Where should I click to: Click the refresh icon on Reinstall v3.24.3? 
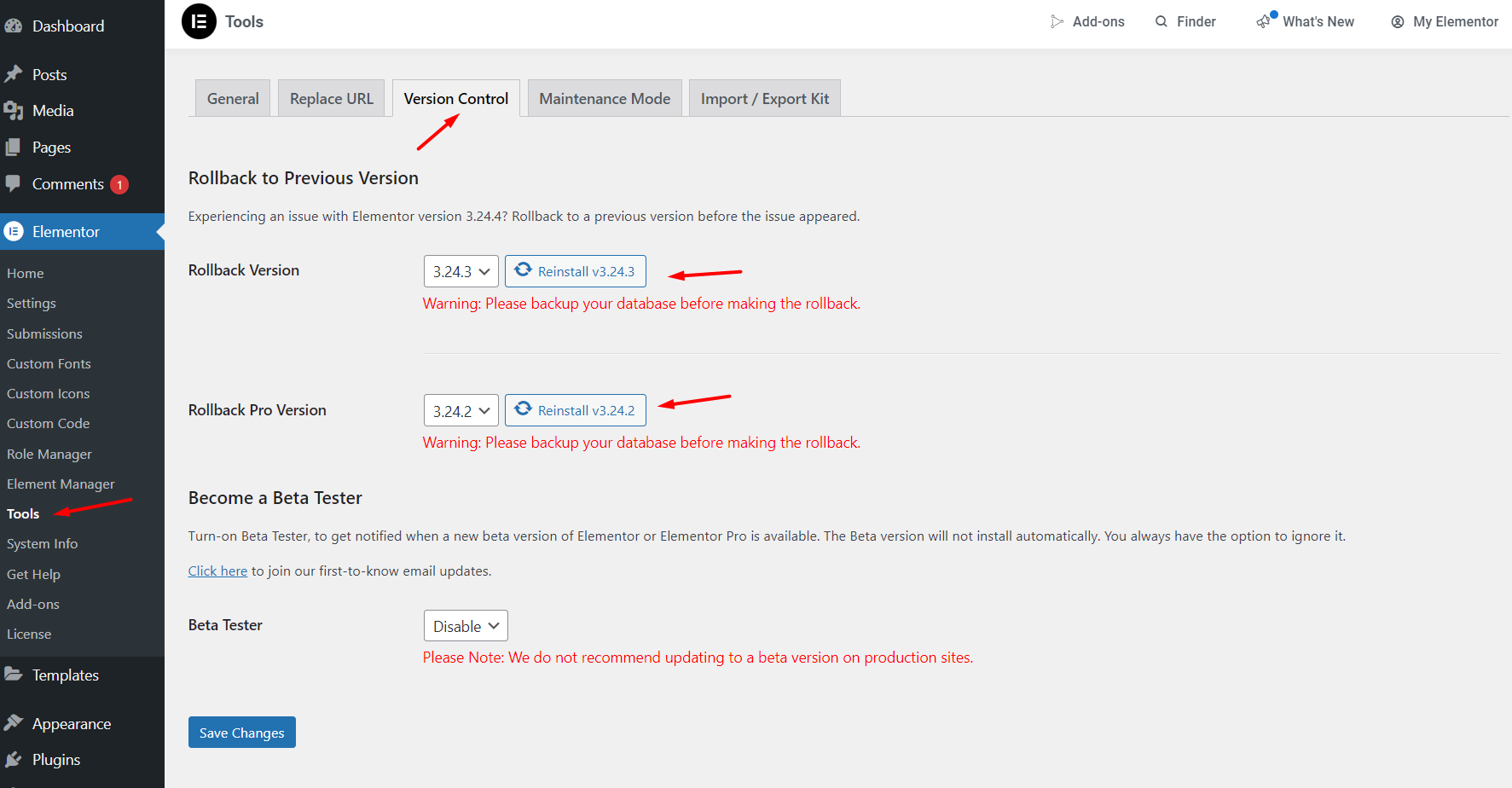pyautogui.click(x=523, y=269)
